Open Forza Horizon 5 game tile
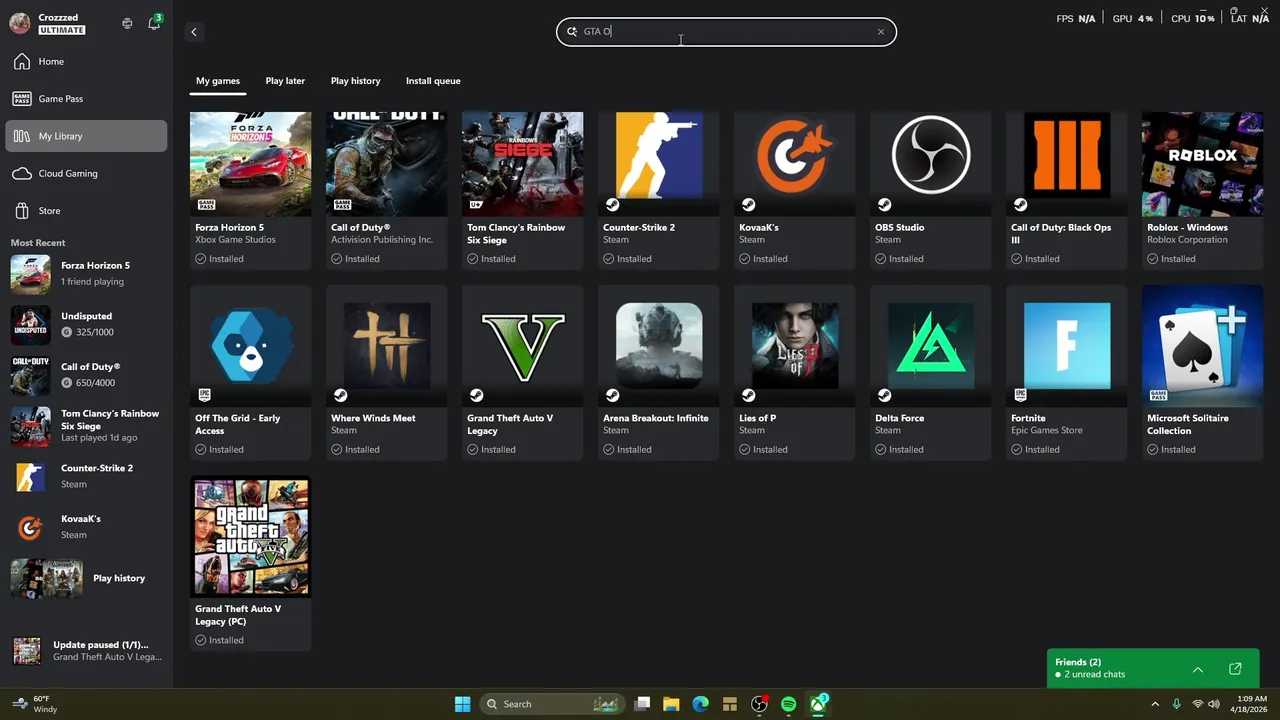 pyautogui.click(x=250, y=190)
